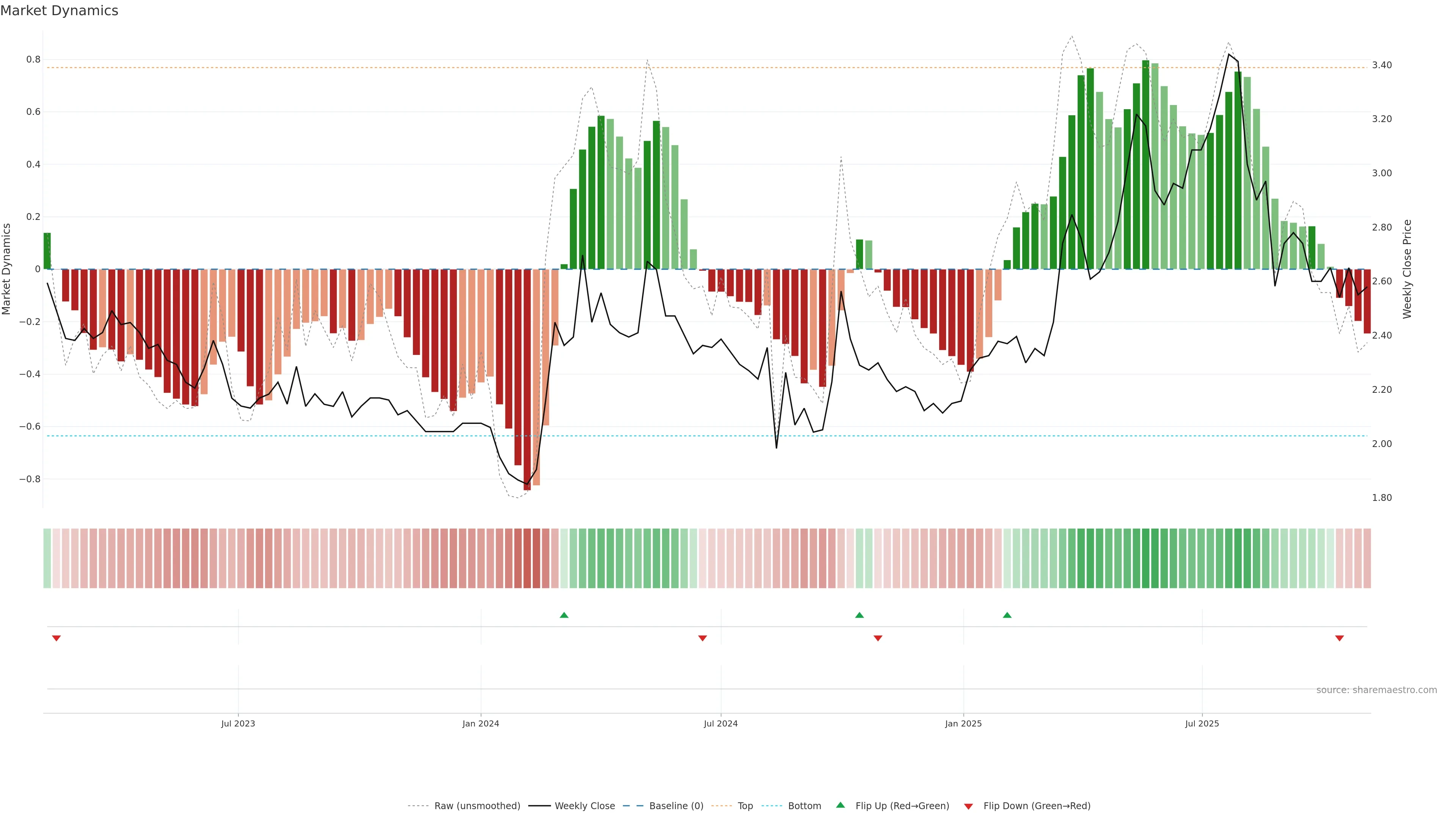The width and height of the screenshot is (1456, 819).
Task: Click the red triangle icon in the legend
Action: pyautogui.click(x=968, y=806)
